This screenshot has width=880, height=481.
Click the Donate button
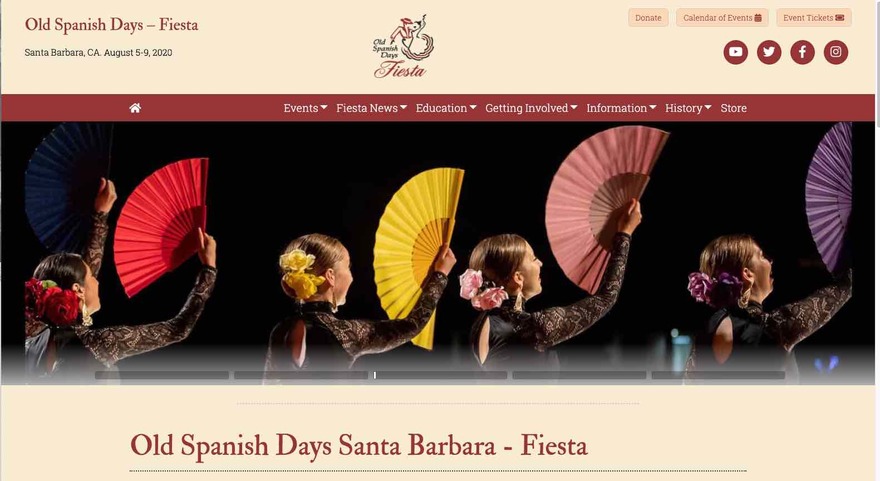coord(648,18)
